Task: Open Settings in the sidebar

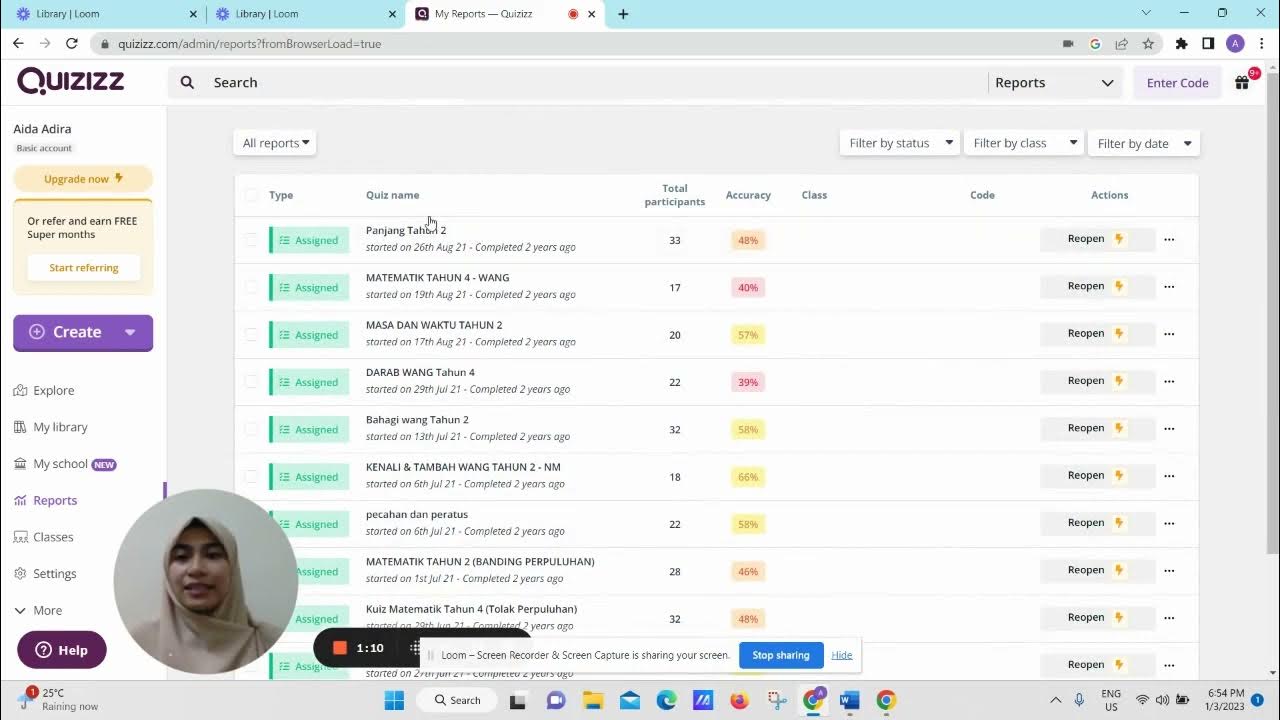Action: (45, 574)
